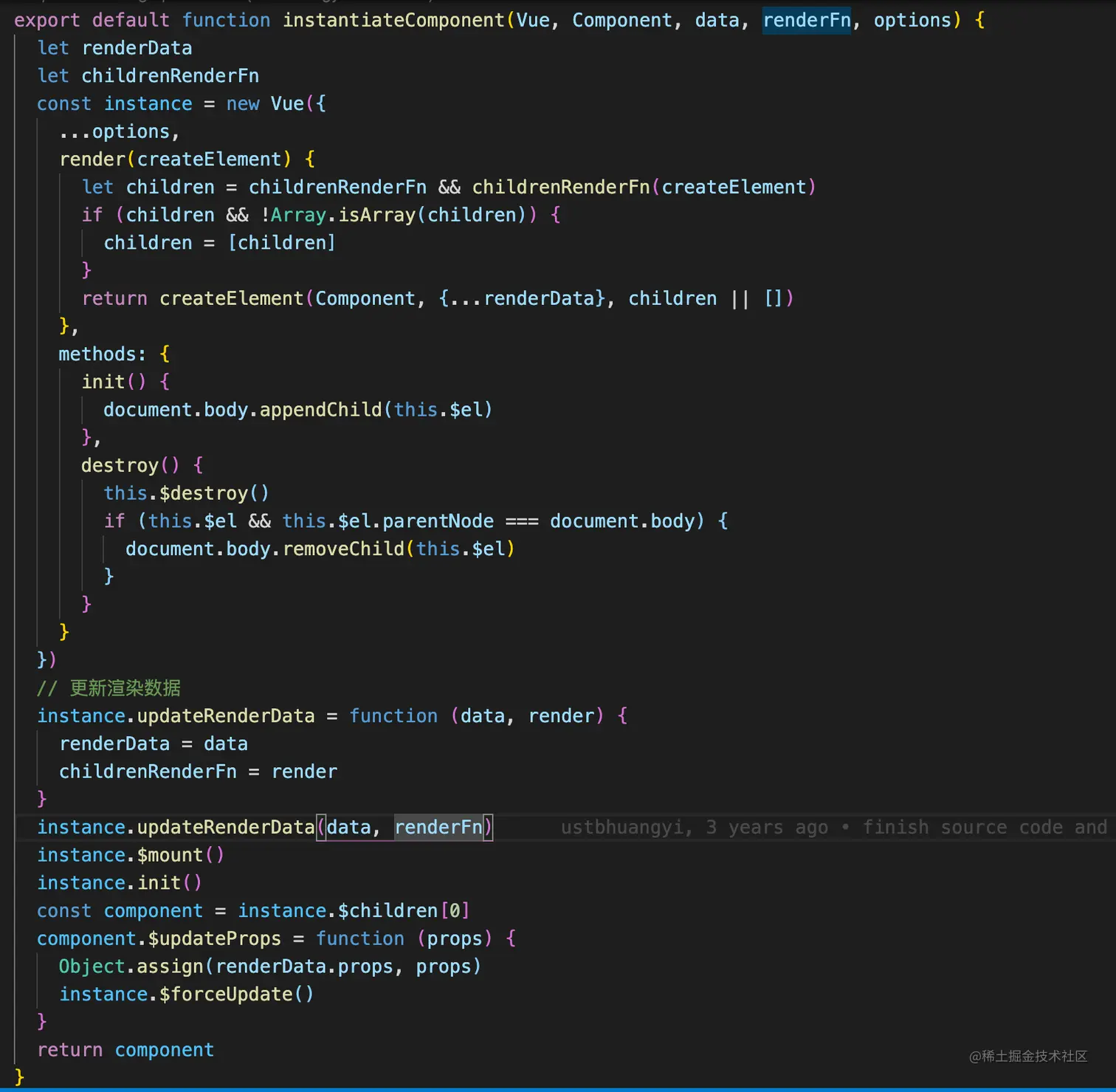
Task: Click Array.isArray in the if condition
Action: tap(343, 215)
